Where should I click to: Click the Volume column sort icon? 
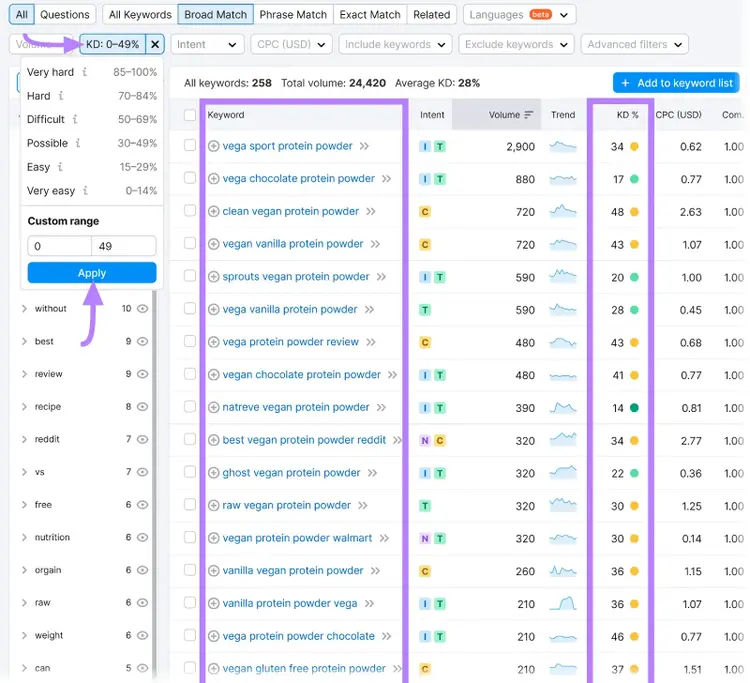[529, 115]
